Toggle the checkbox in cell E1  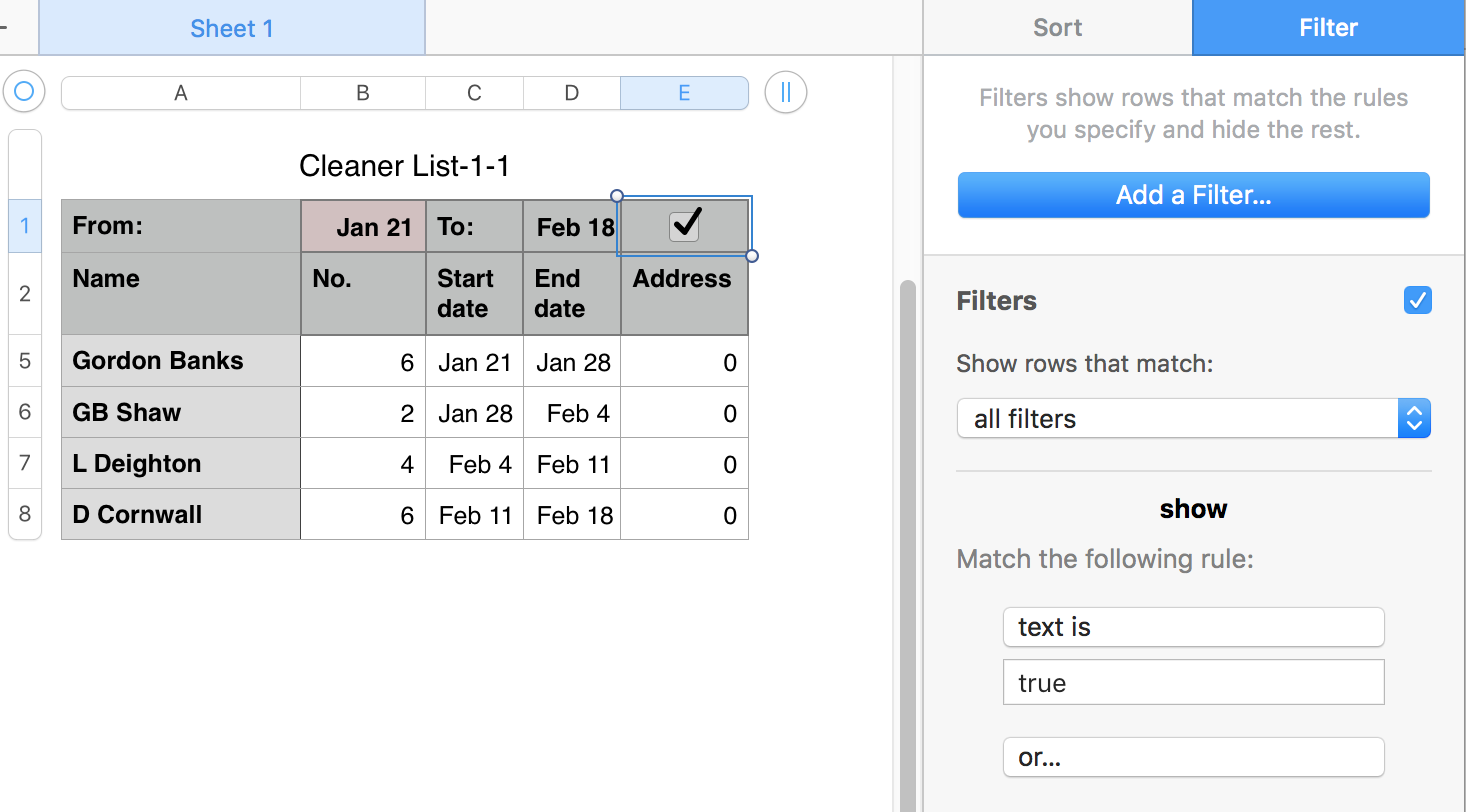[685, 225]
